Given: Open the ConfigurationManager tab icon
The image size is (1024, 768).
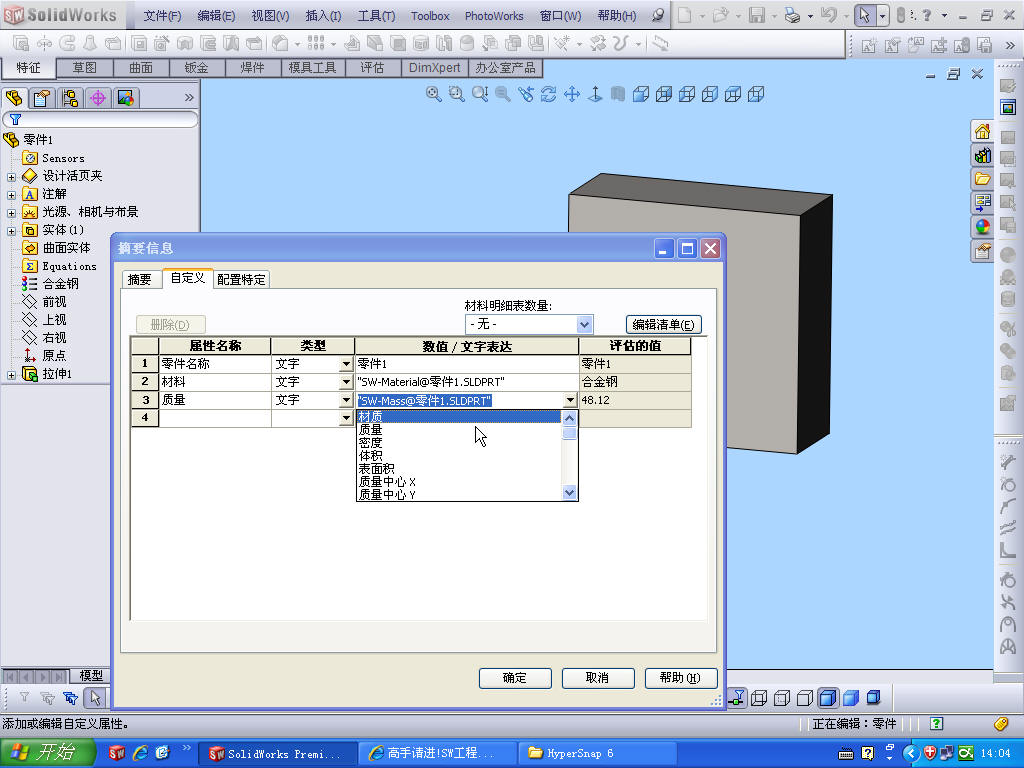Looking at the screenshot, I should click(70, 98).
